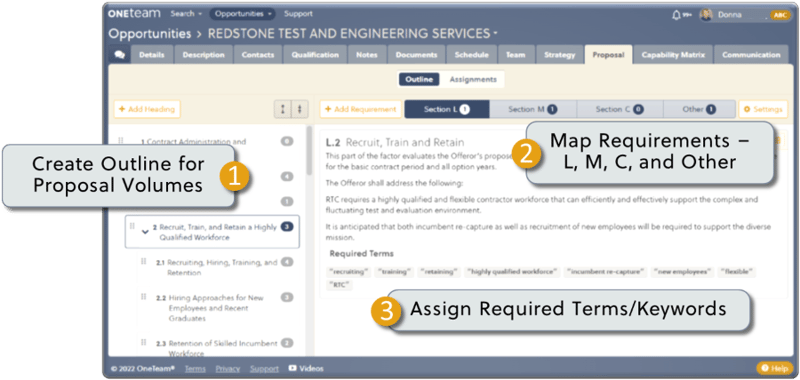Open the opportunity title dropdown arrow

(x=495, y=34)
